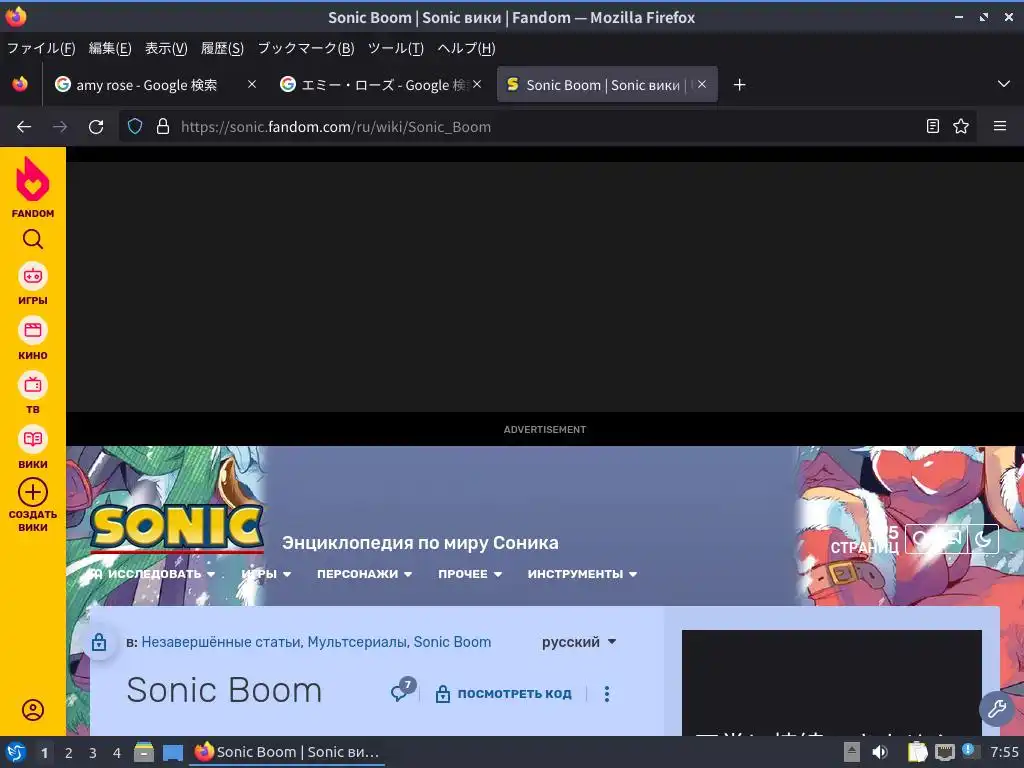The width and height of the screenshot is (1024, 768).
Task: Click the Firefox taskbar window button
Action: point(287,752)
